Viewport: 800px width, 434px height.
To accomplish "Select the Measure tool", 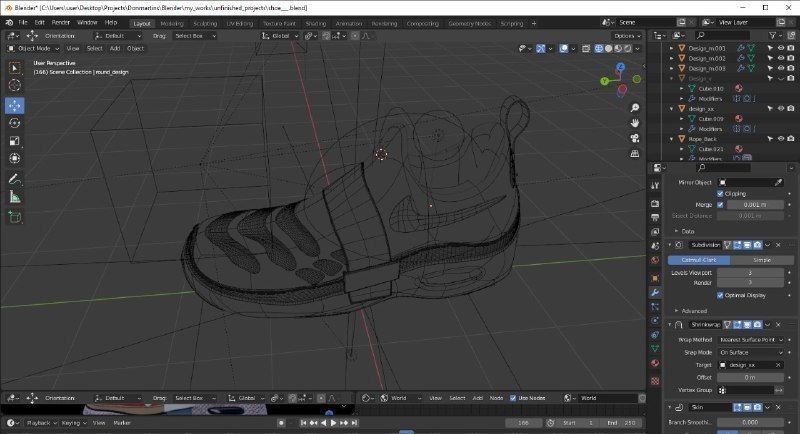I will (x=15, y=197).
